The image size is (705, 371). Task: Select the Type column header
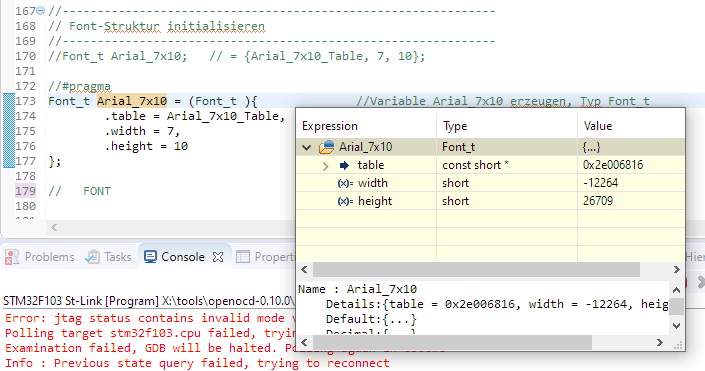click(507, 126)
